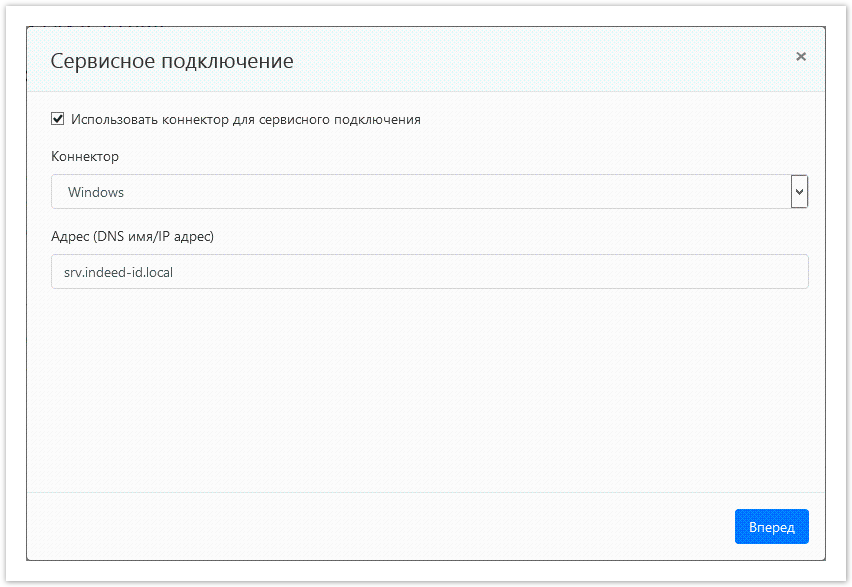Click inside the Windows combo box
The image size is (852, 587).
(400, 191)
